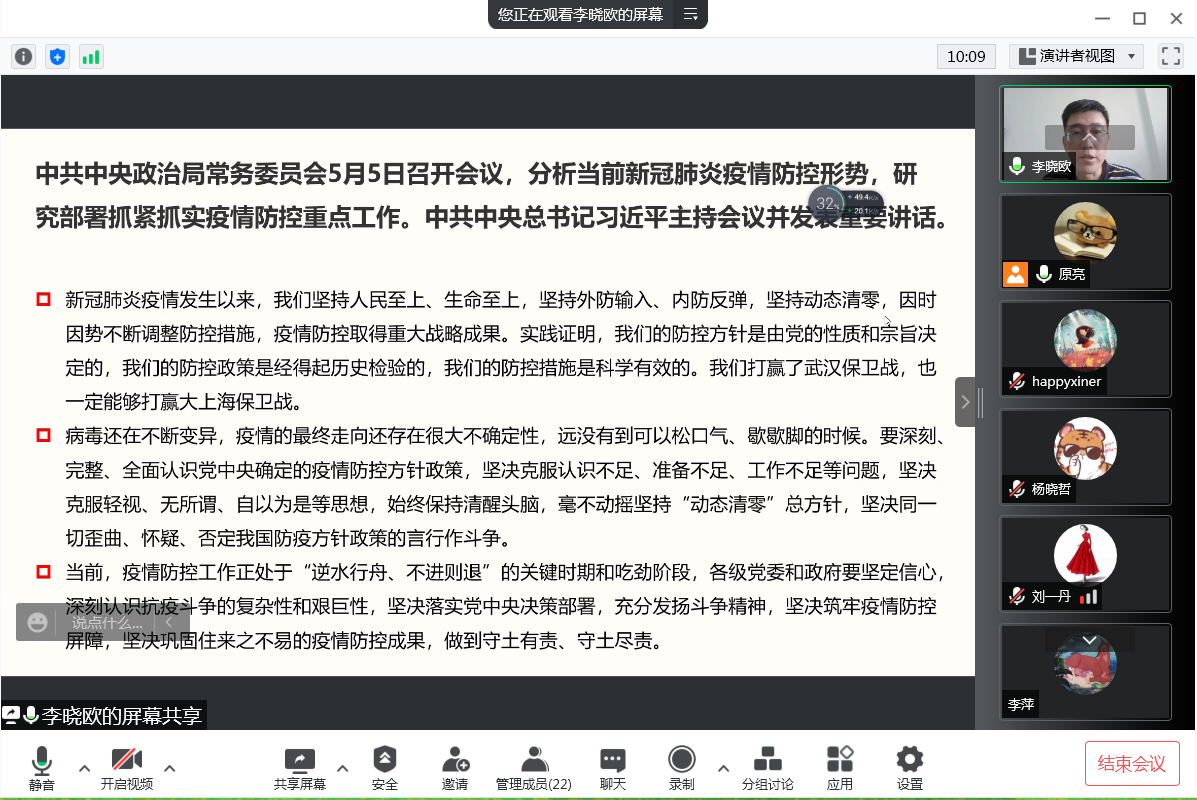
Task: Open 分组讨论 breakout rooms
Action: tap(767, 768)
